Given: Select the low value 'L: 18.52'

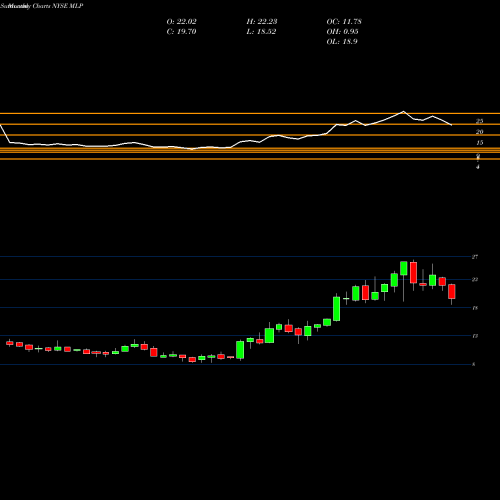Looking at the screenshot, I should [261, 32].
